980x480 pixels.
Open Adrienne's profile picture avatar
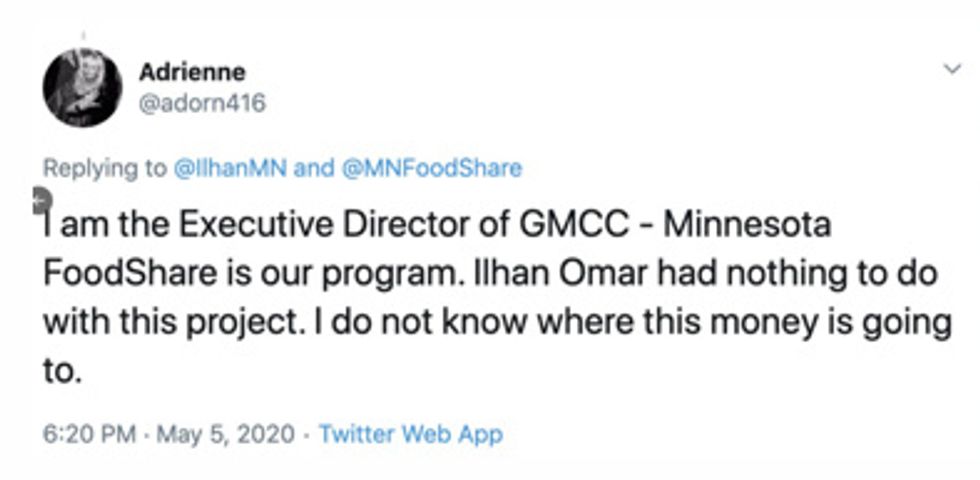point(82,87)
